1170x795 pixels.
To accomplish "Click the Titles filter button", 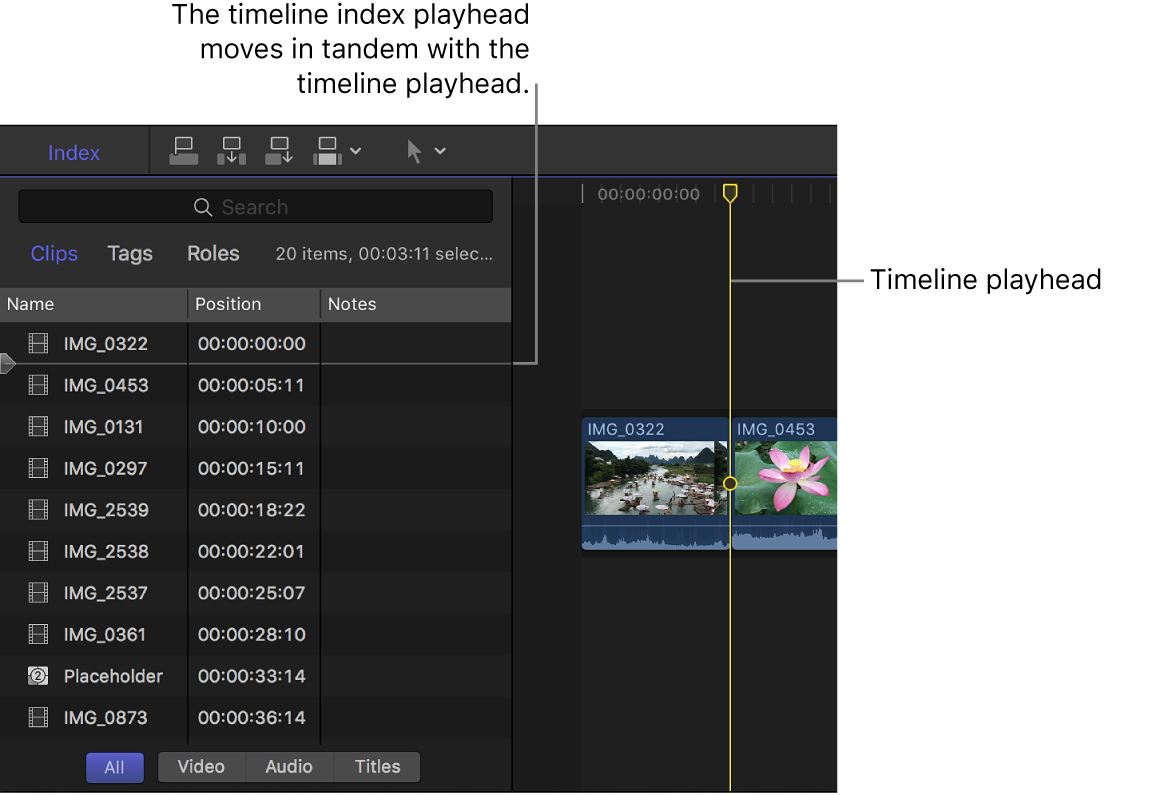I will pos(376,767).
